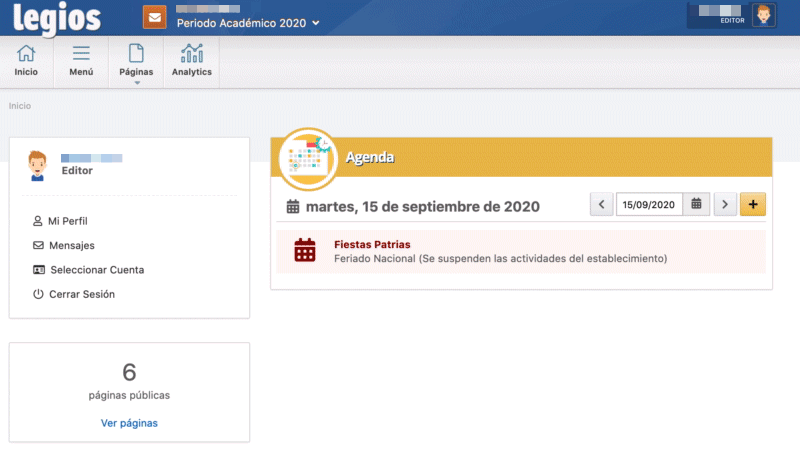Open the orange envelope messages icon

[155, 17]
